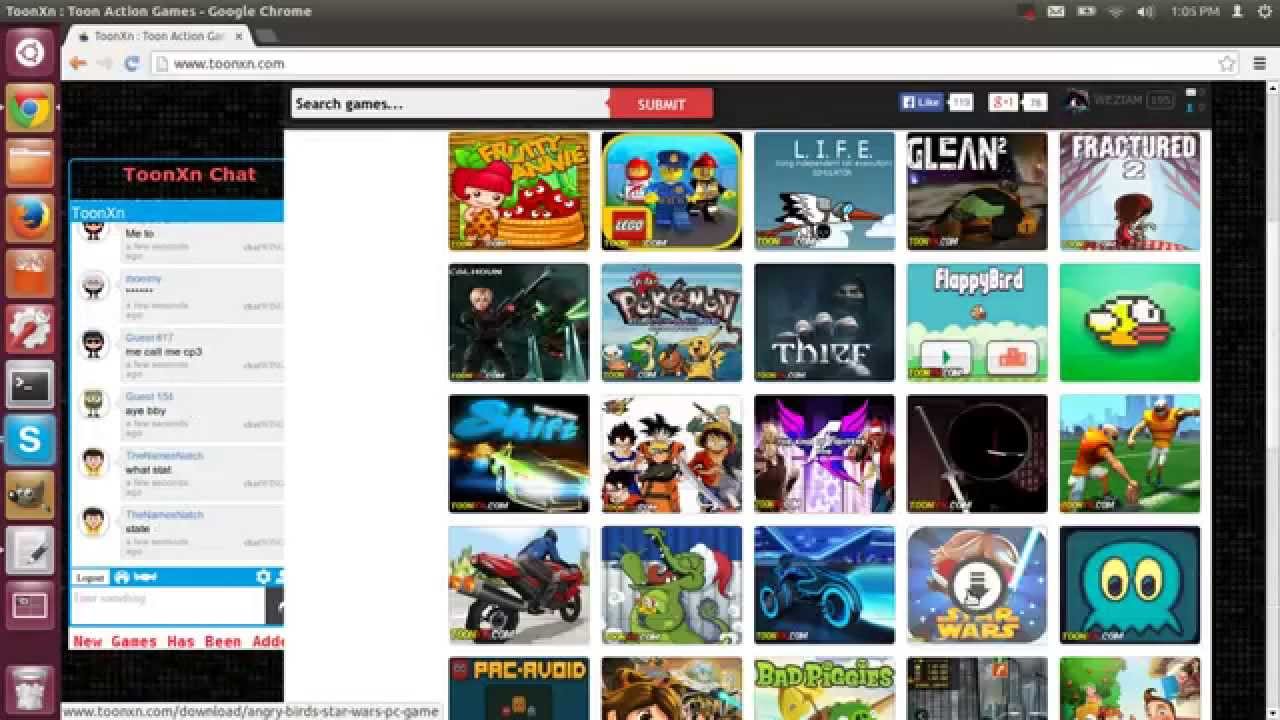The height and width of the screenshot is (720, 1280).
Task: Click the 1:05 PM clock
Action: click(x=1195, y=11)
